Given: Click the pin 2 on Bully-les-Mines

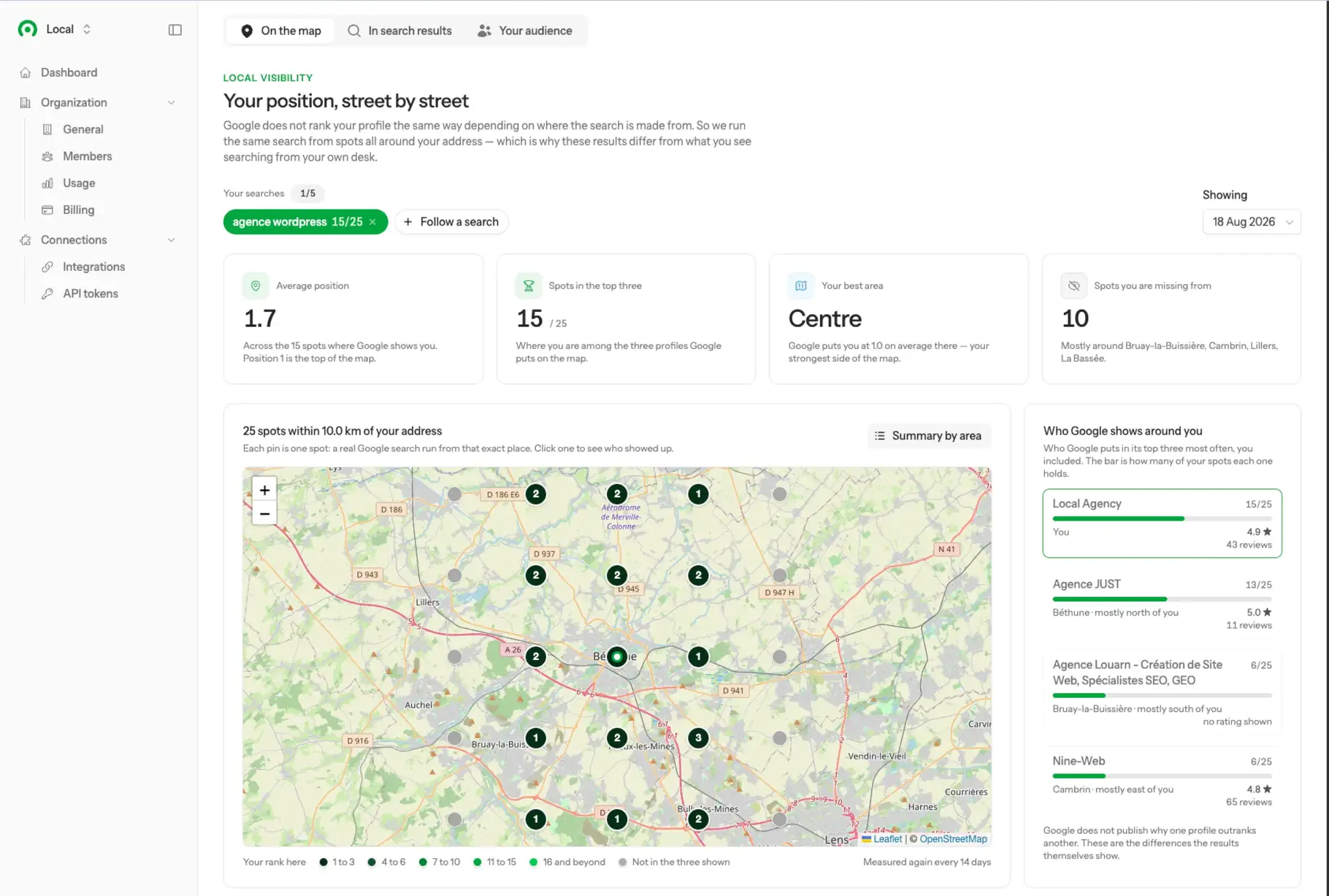Looking at the screenshot, I should pyautogui.click(x=698, y=819).
